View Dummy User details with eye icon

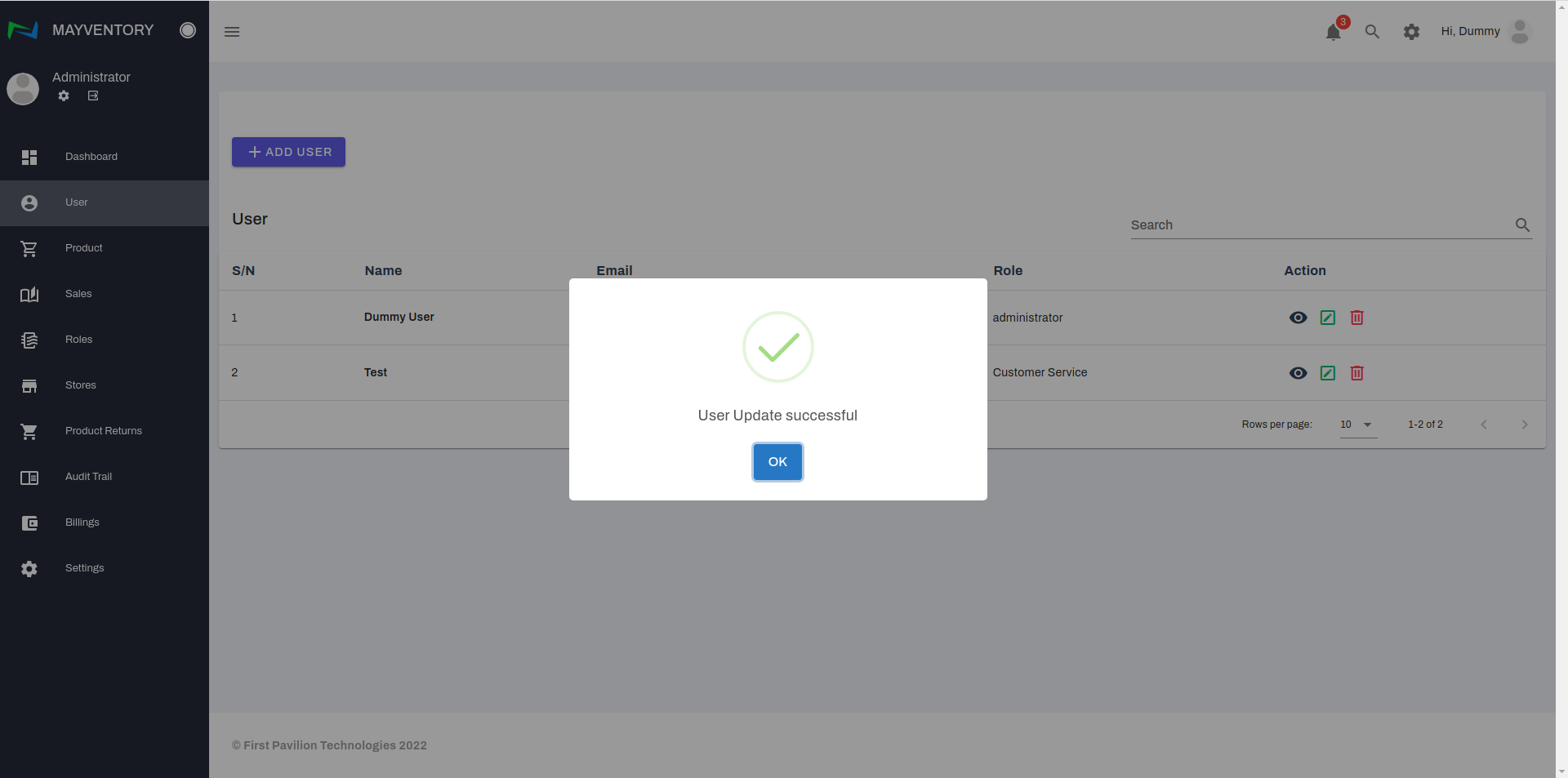(1298, 318)
